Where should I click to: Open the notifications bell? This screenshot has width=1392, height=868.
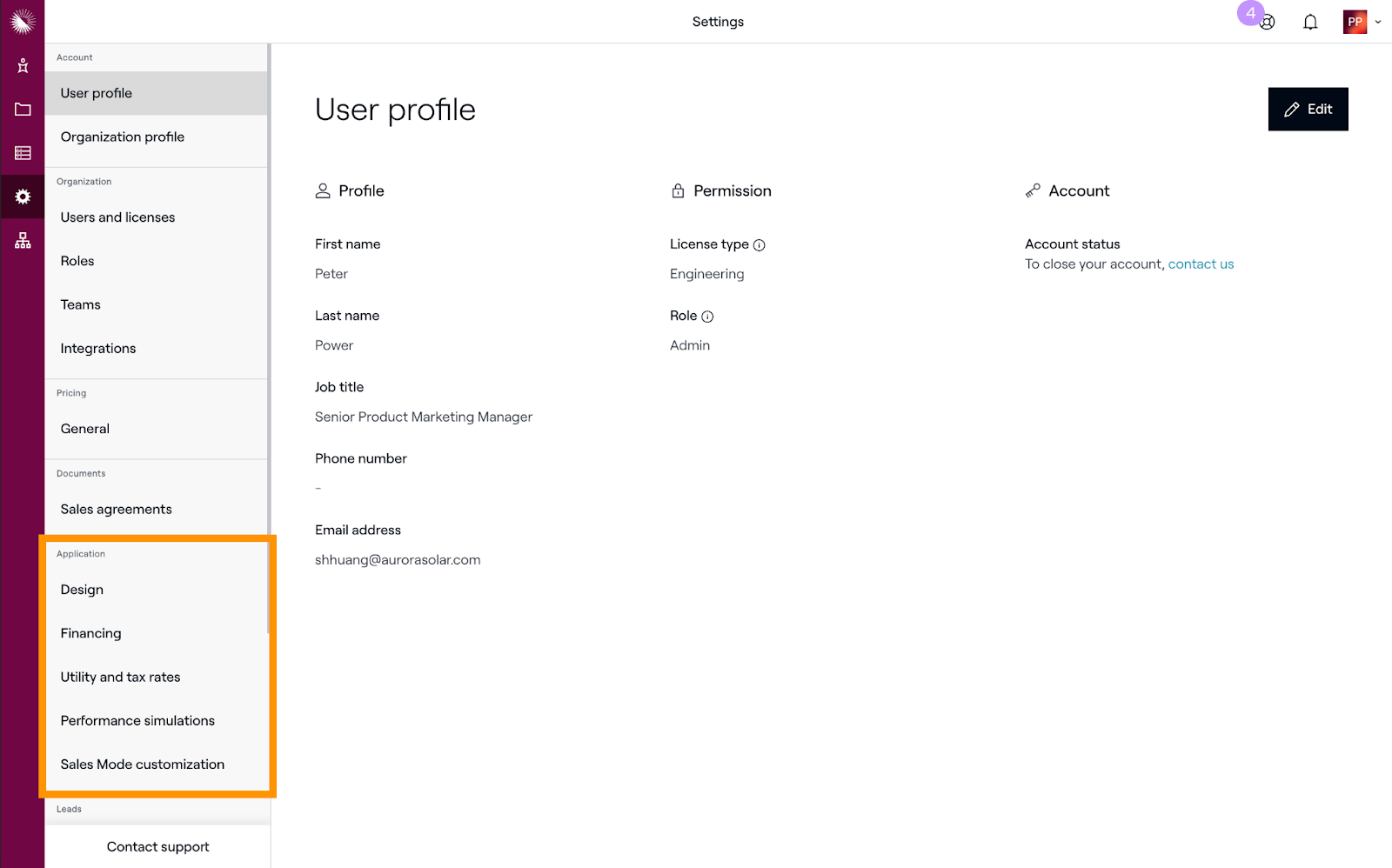tap(1310, 23)
